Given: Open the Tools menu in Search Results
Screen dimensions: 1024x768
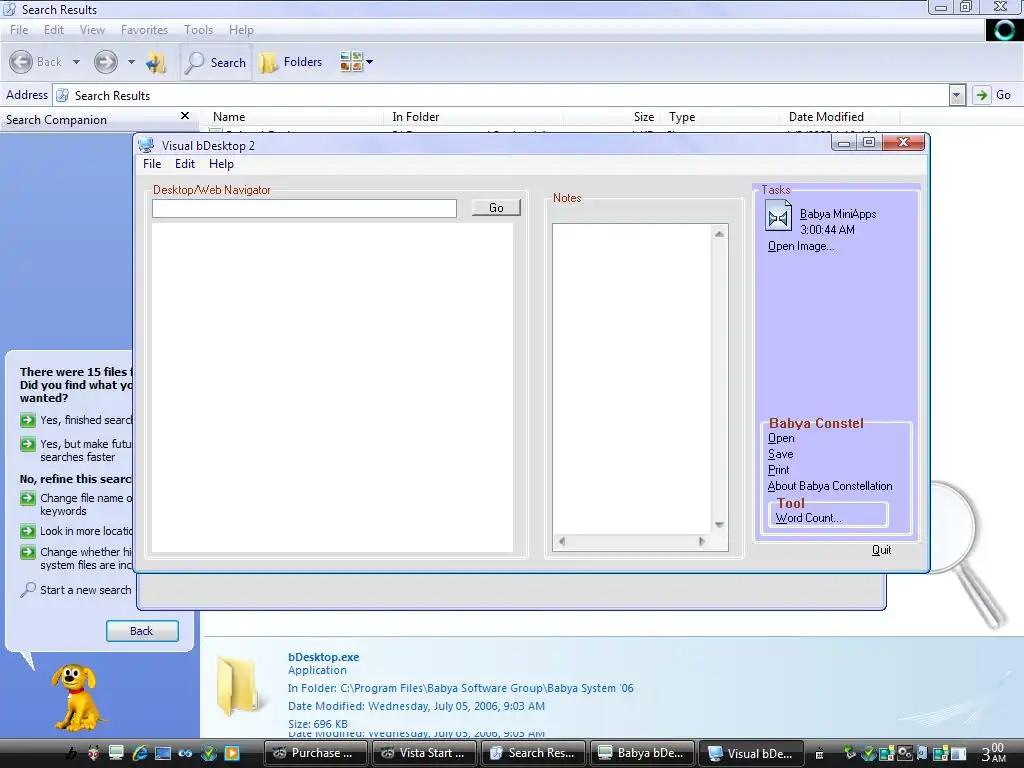Looking at the screenshot, I should [199, 30].
